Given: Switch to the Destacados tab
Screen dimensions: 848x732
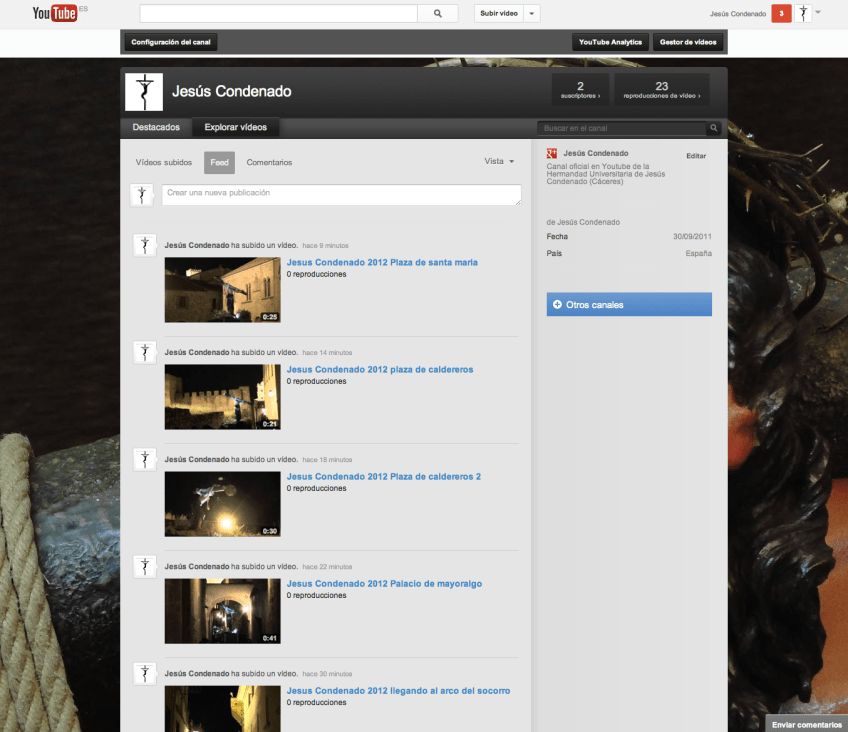Looking at the screenshot, I should point(156,127).
